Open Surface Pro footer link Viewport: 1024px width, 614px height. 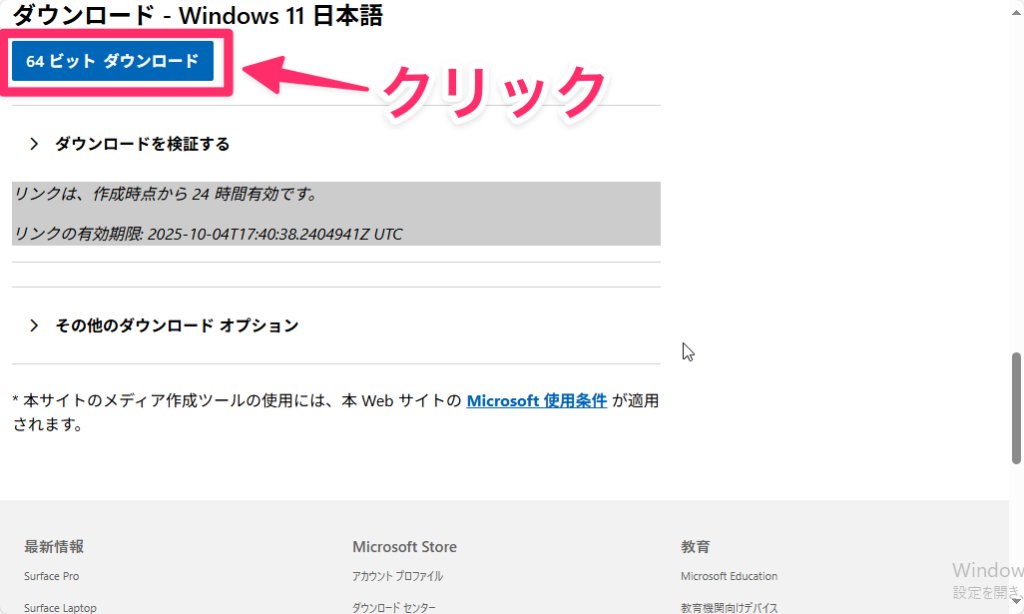[x=51, y=576]
